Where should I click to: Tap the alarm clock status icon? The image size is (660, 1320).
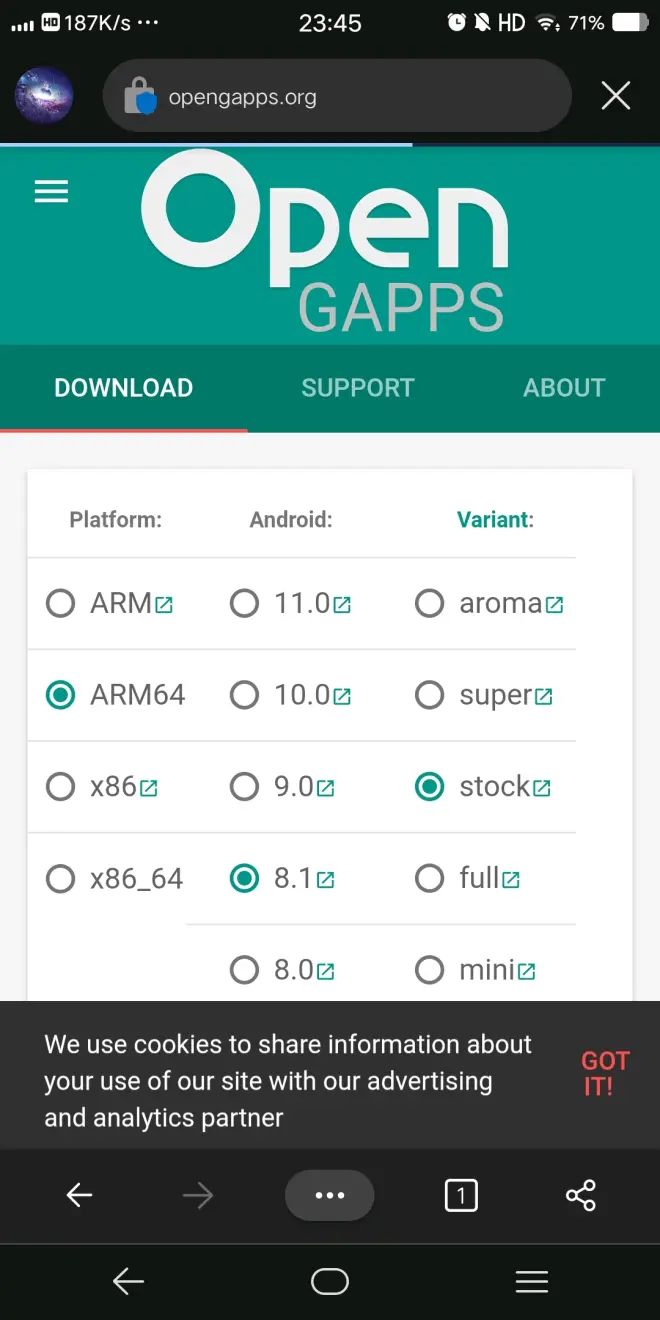[457, 22]
